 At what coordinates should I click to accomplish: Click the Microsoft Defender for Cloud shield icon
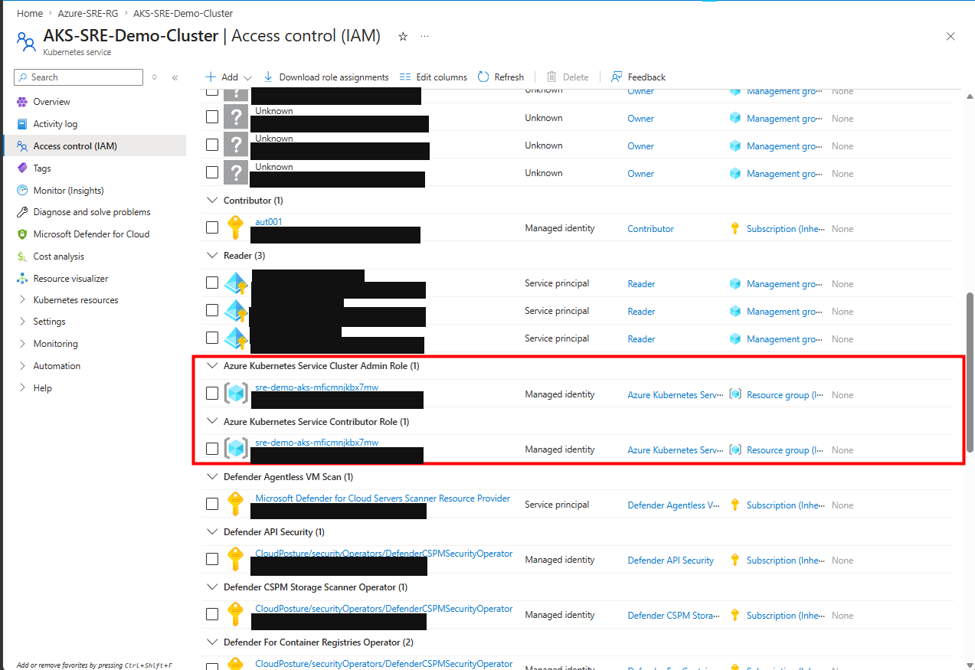22,235
